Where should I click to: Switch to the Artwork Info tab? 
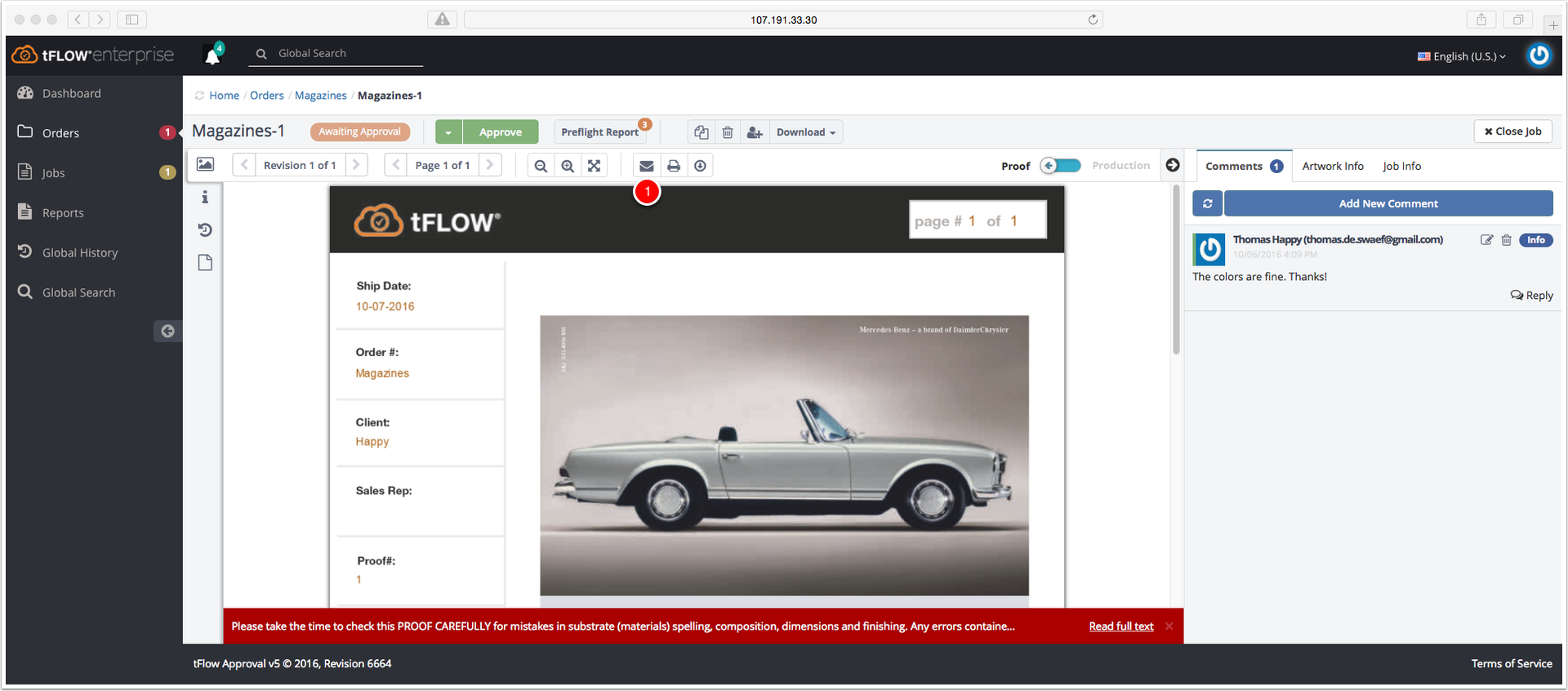tap(1333, 166)
